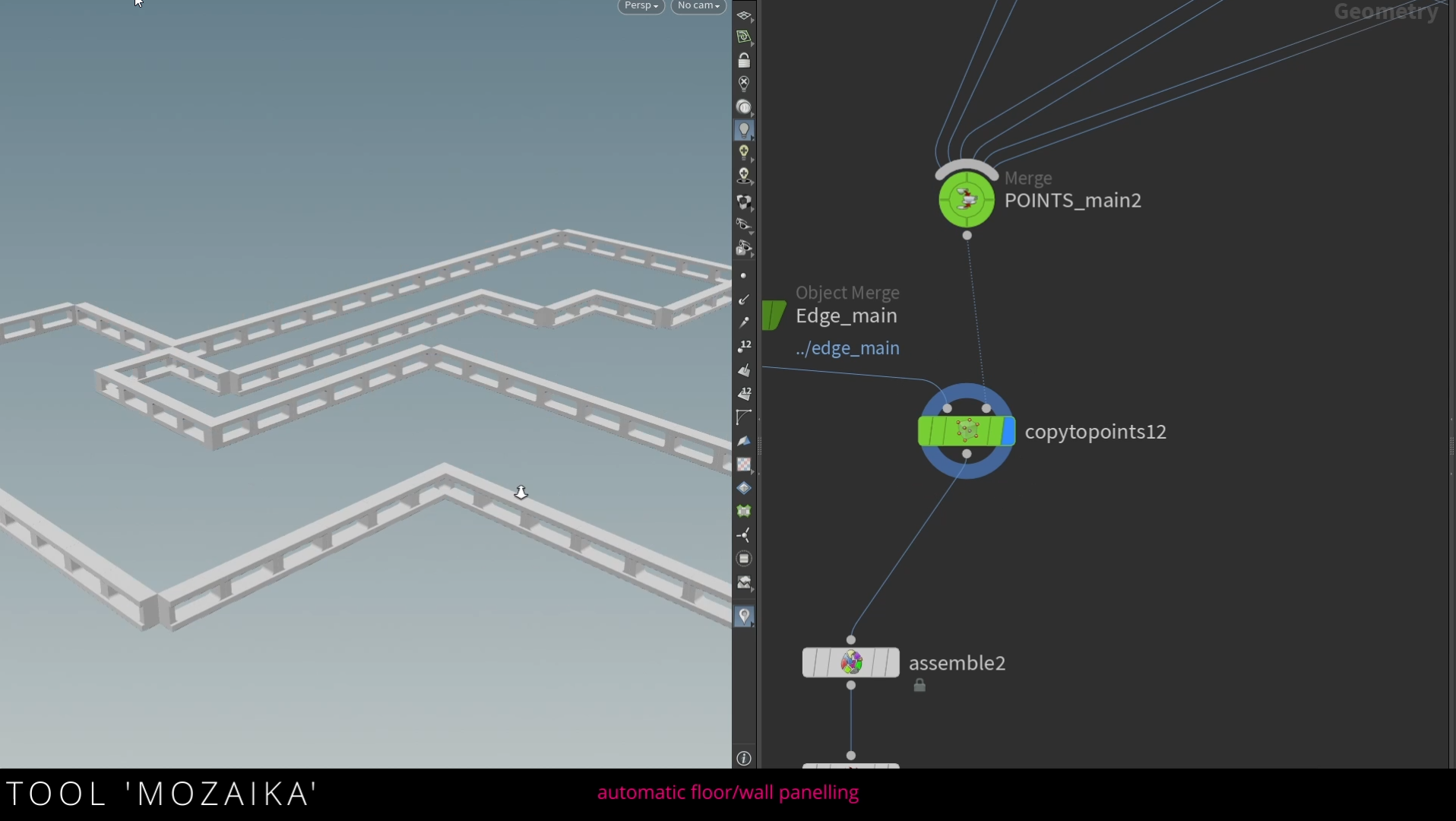The height and width of the screenshot is (821, 1456).
Task: Click the ../edge_main path link
Action: click(847, 348)
